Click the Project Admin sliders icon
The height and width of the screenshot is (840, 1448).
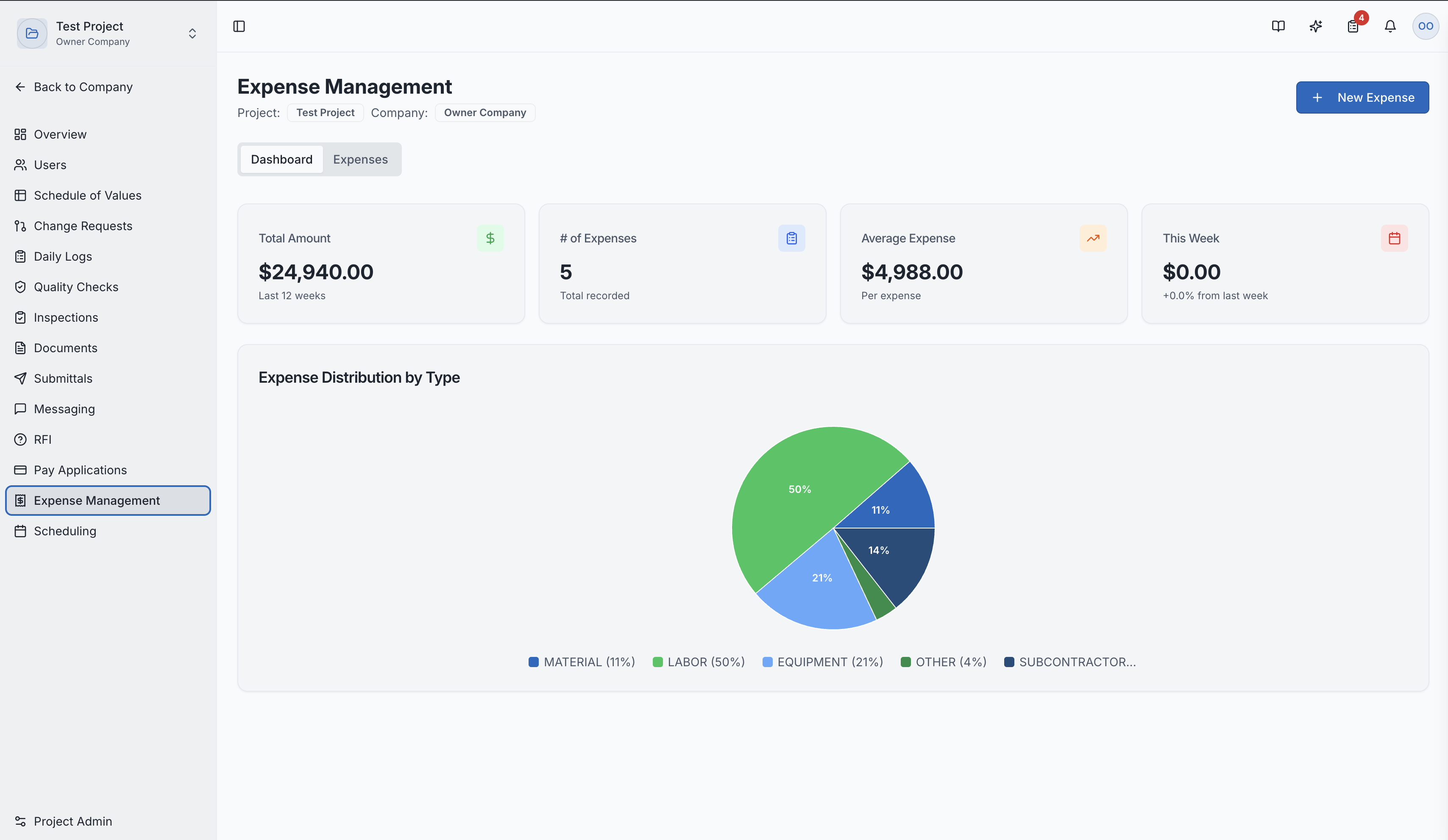tap(20, 821)
